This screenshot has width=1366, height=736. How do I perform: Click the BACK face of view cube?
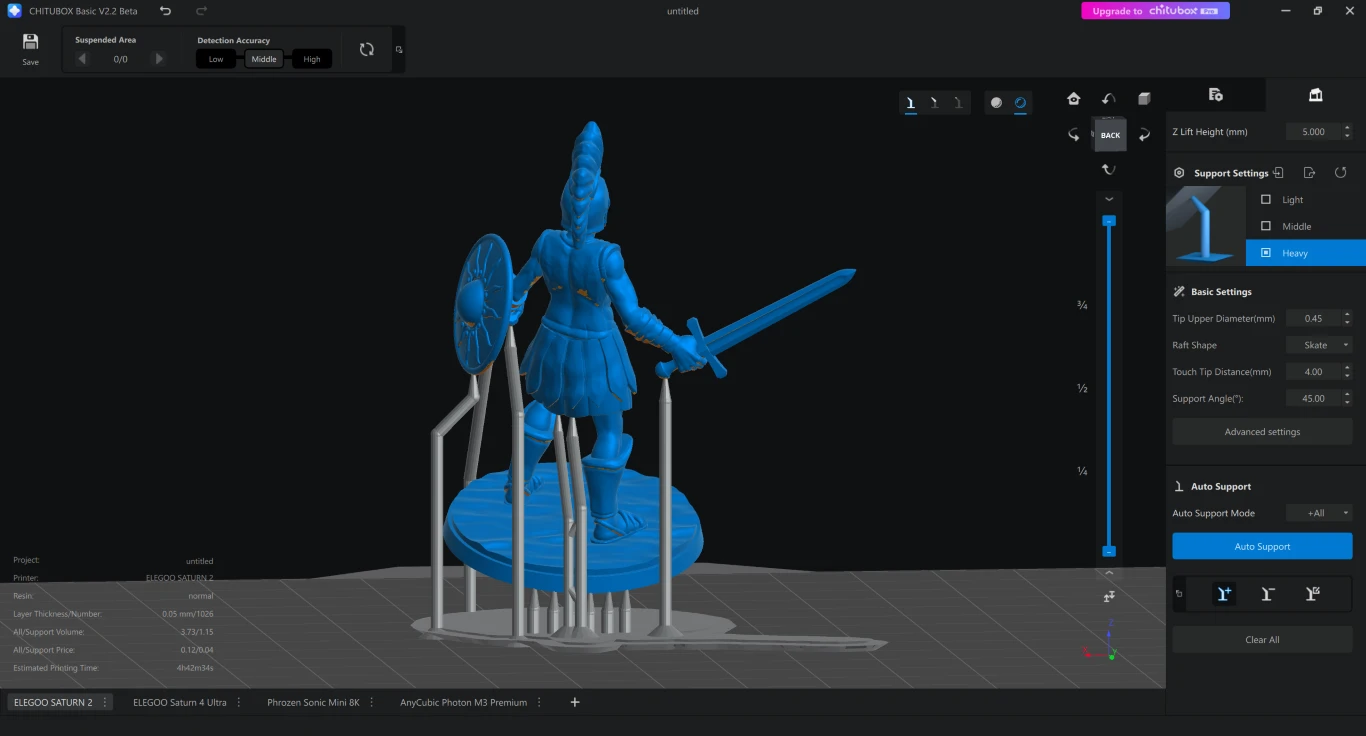[1110, 135]
